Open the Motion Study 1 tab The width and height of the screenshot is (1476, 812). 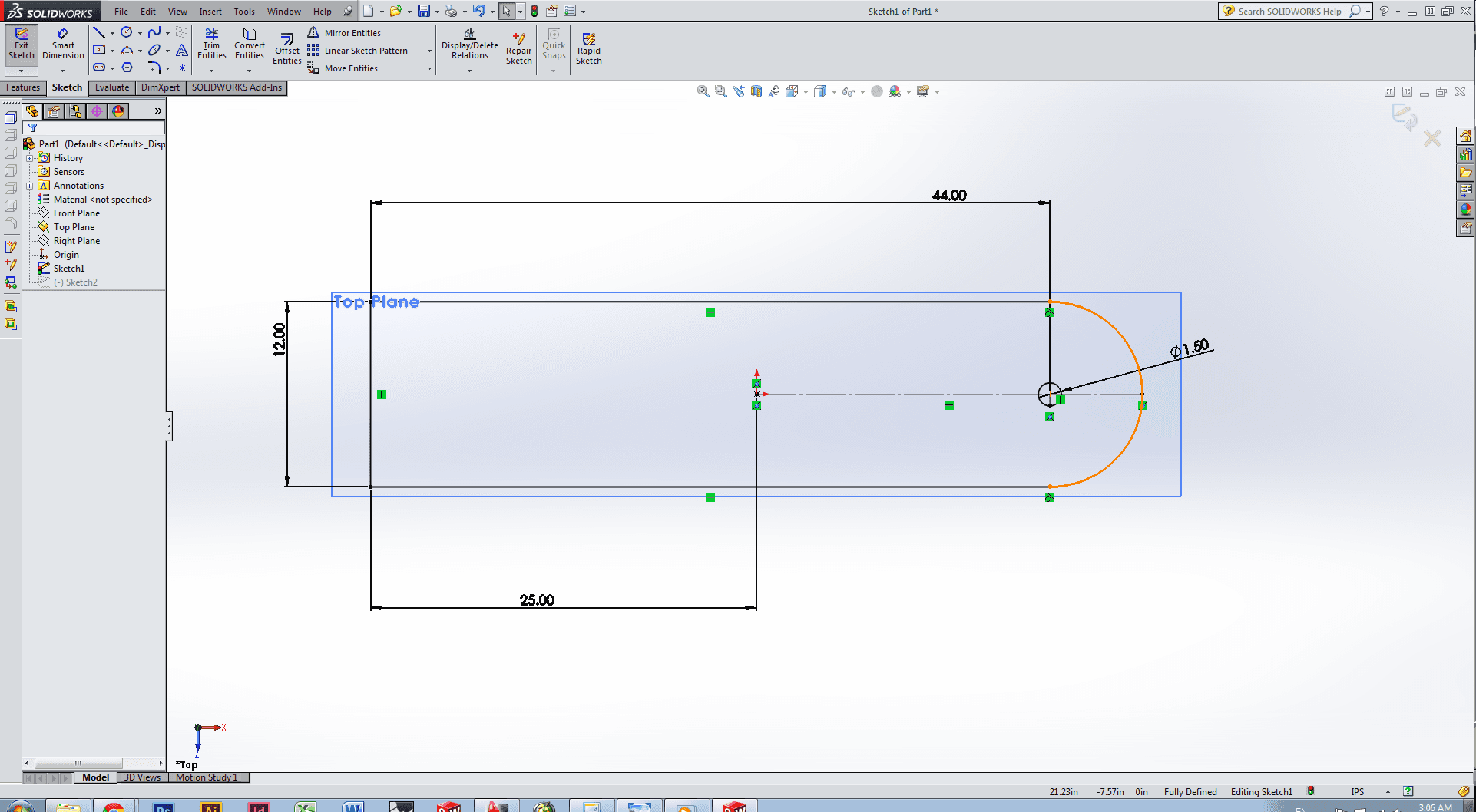point(207,777)
